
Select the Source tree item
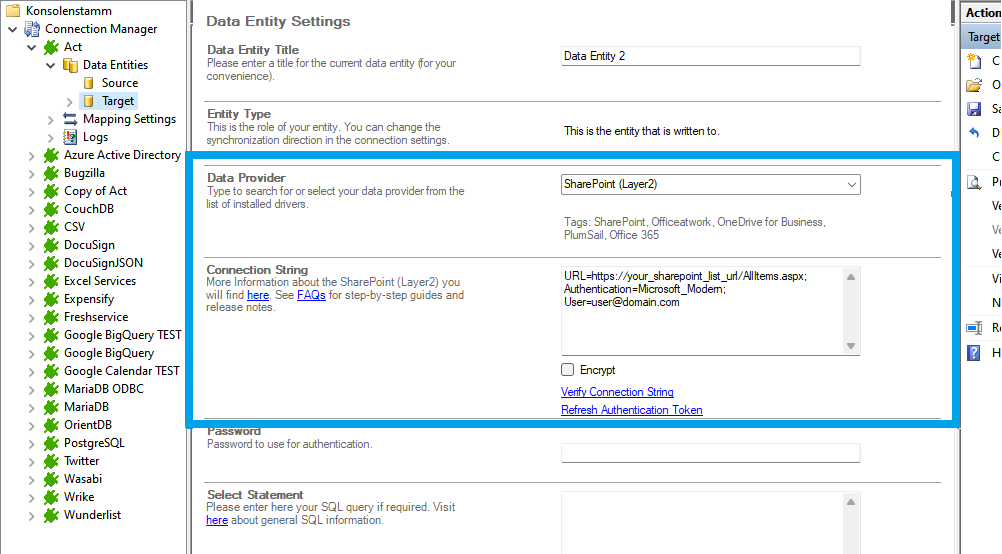click(x=119, y=83)
